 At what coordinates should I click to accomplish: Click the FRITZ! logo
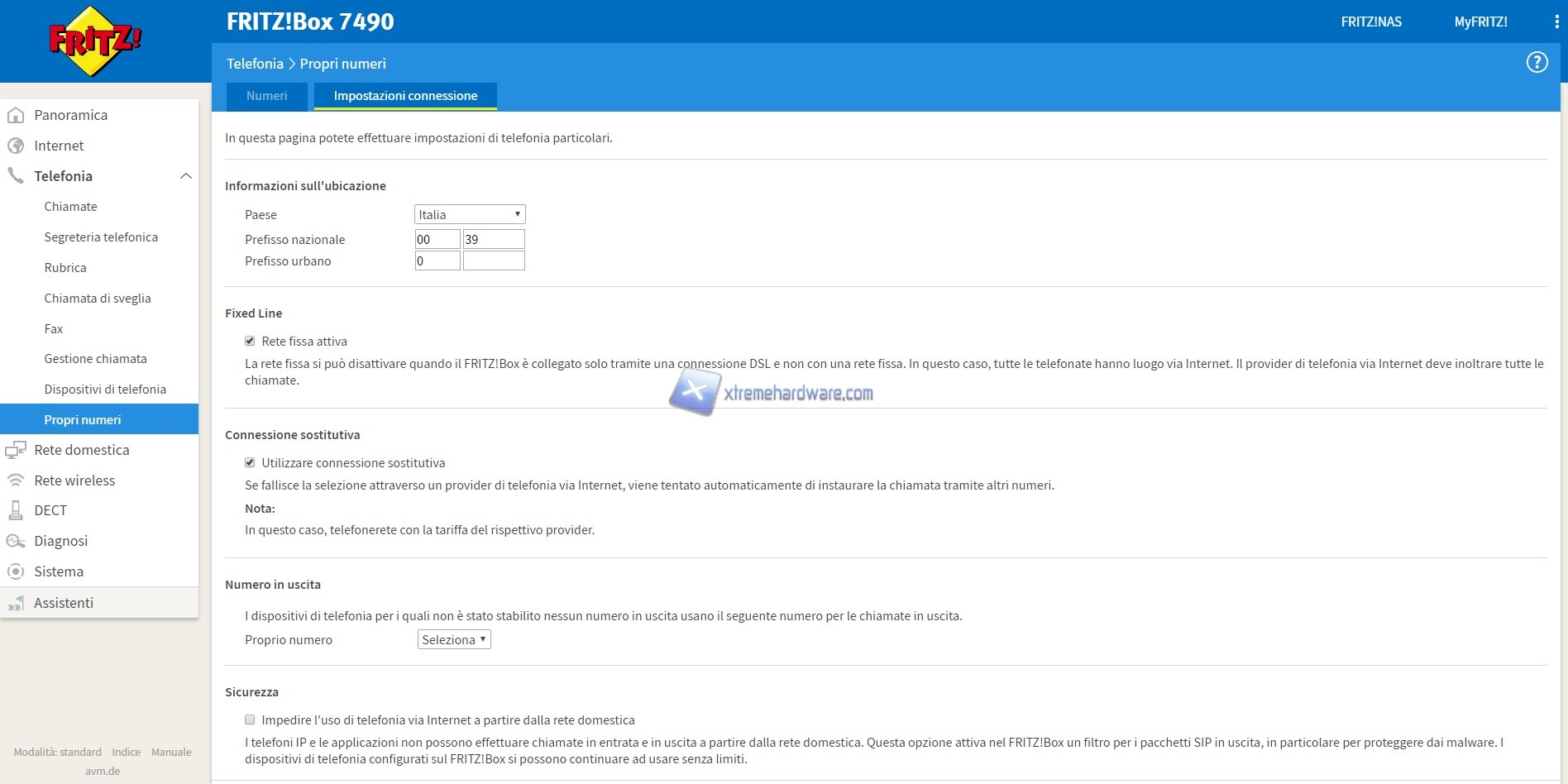(x=94, y=41)
